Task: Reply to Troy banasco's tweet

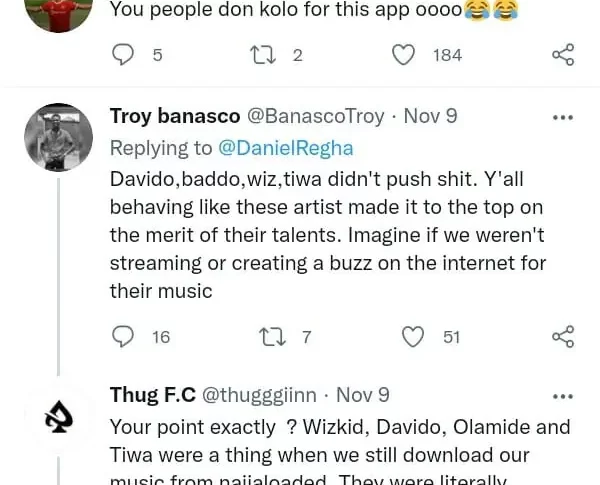Action: pos(124,336)
